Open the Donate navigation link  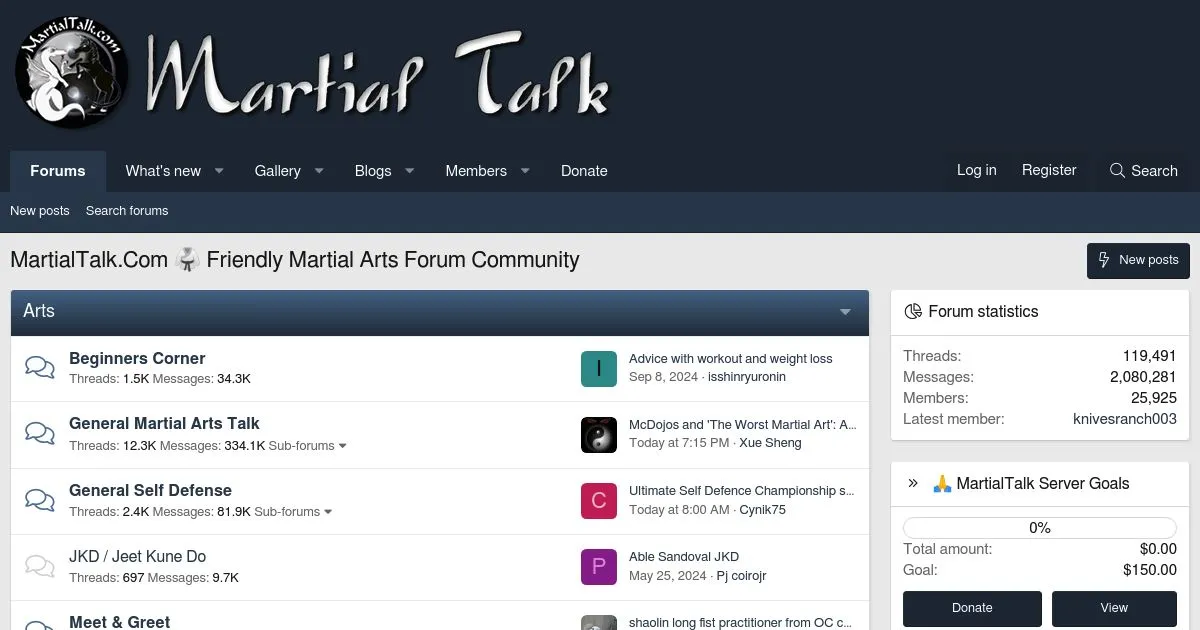[584, 171]
